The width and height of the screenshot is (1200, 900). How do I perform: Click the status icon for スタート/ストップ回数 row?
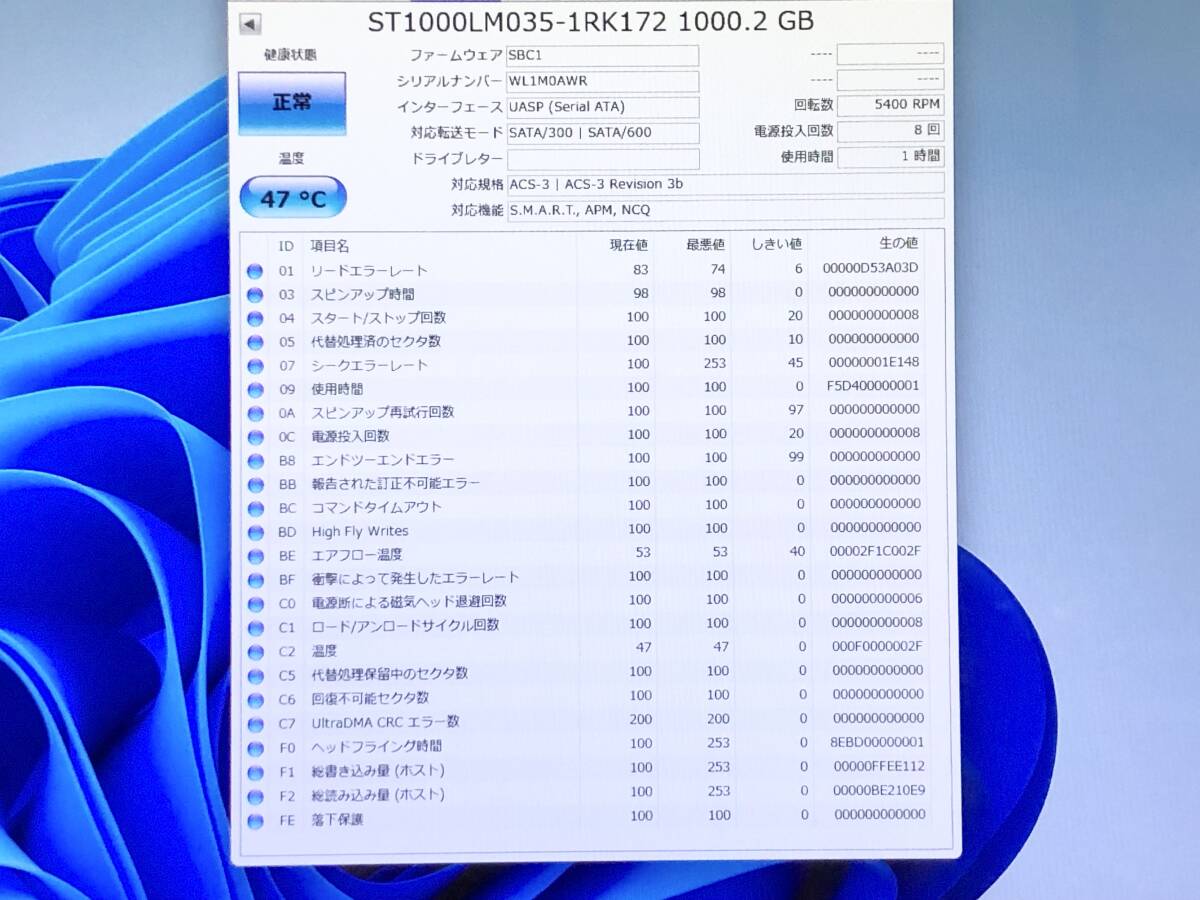pos(254,319)
